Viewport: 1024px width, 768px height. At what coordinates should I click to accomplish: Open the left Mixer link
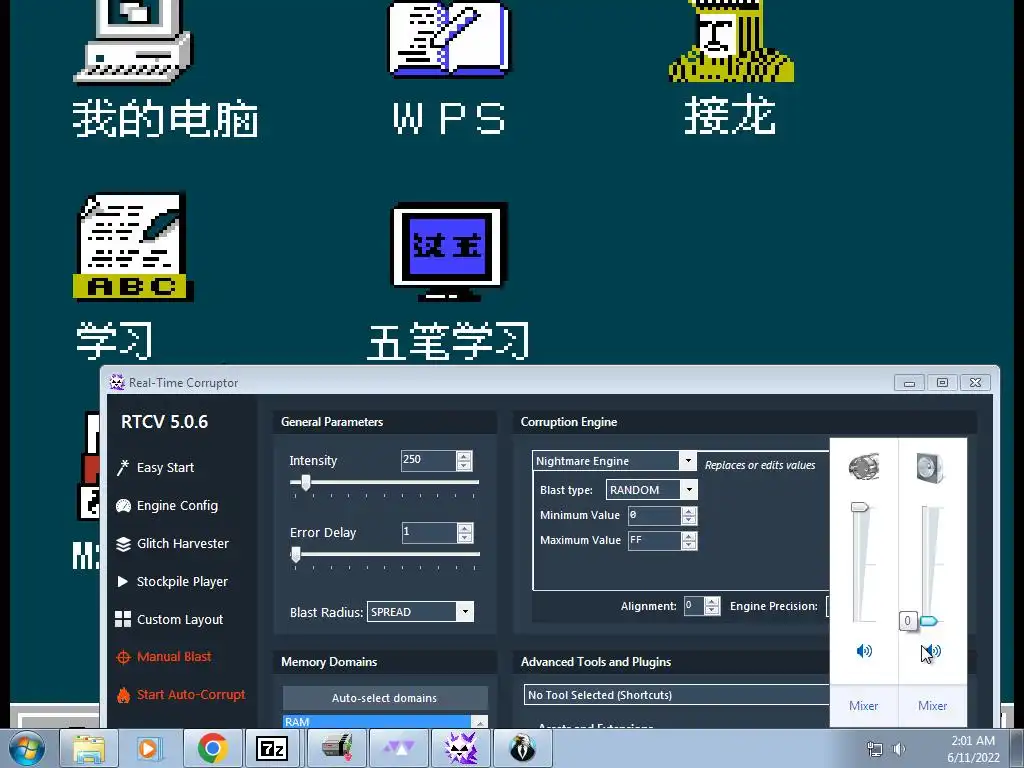863,706
